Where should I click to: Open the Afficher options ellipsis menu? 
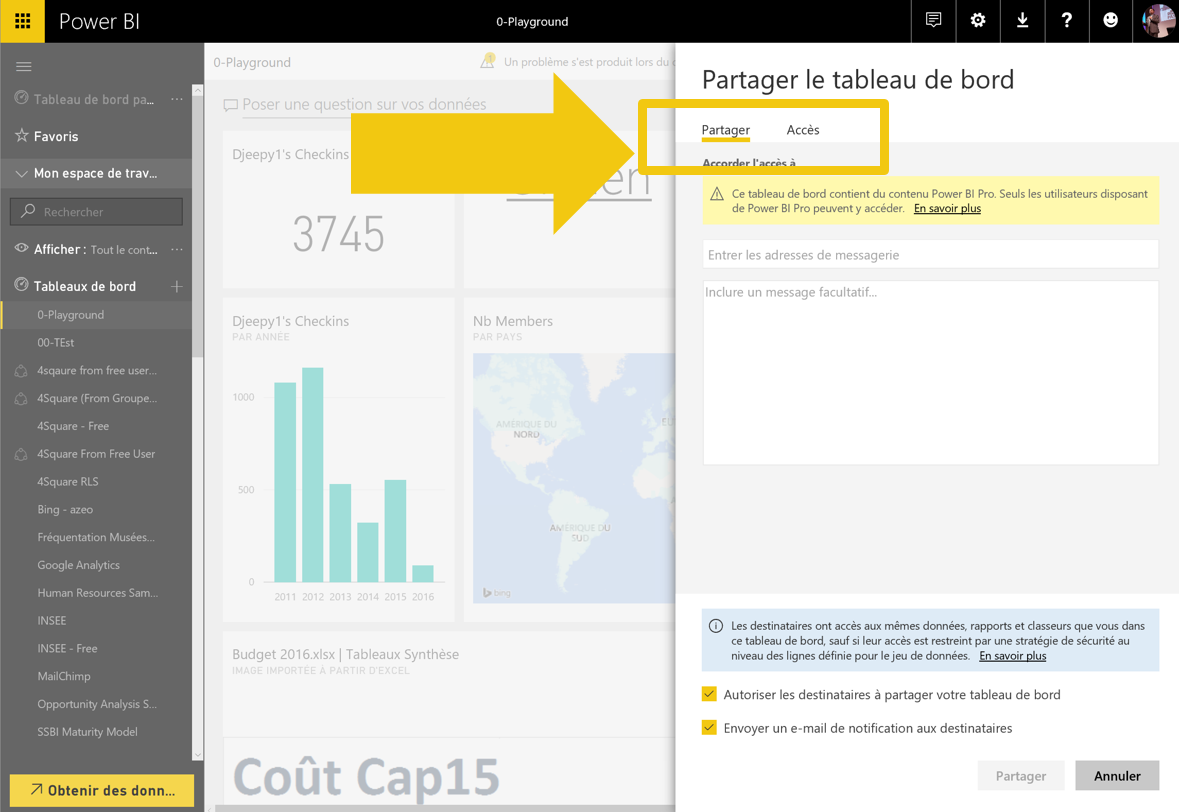(177, 249)
